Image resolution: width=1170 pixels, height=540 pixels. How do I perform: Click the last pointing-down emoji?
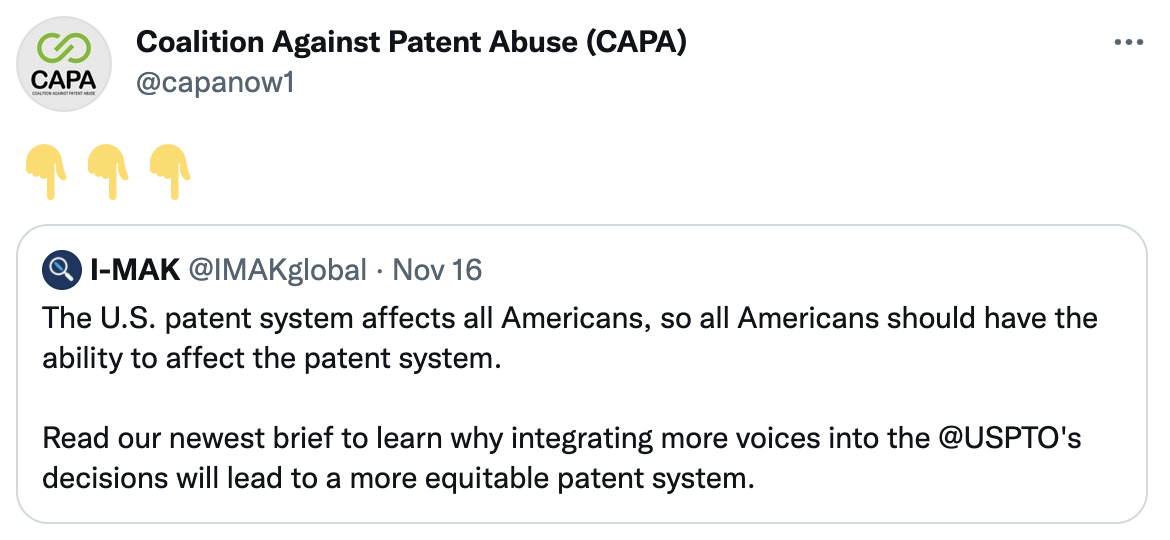pos(170,172)
